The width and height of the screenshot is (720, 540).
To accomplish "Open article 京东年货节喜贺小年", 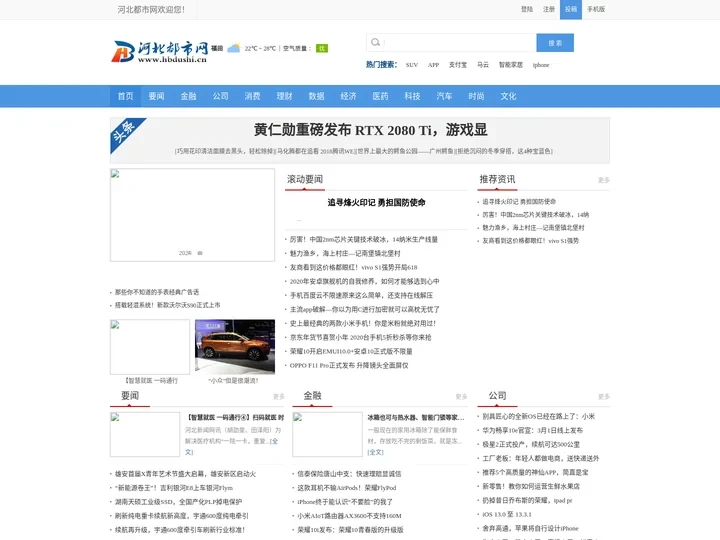I will [x=360, y=338].
